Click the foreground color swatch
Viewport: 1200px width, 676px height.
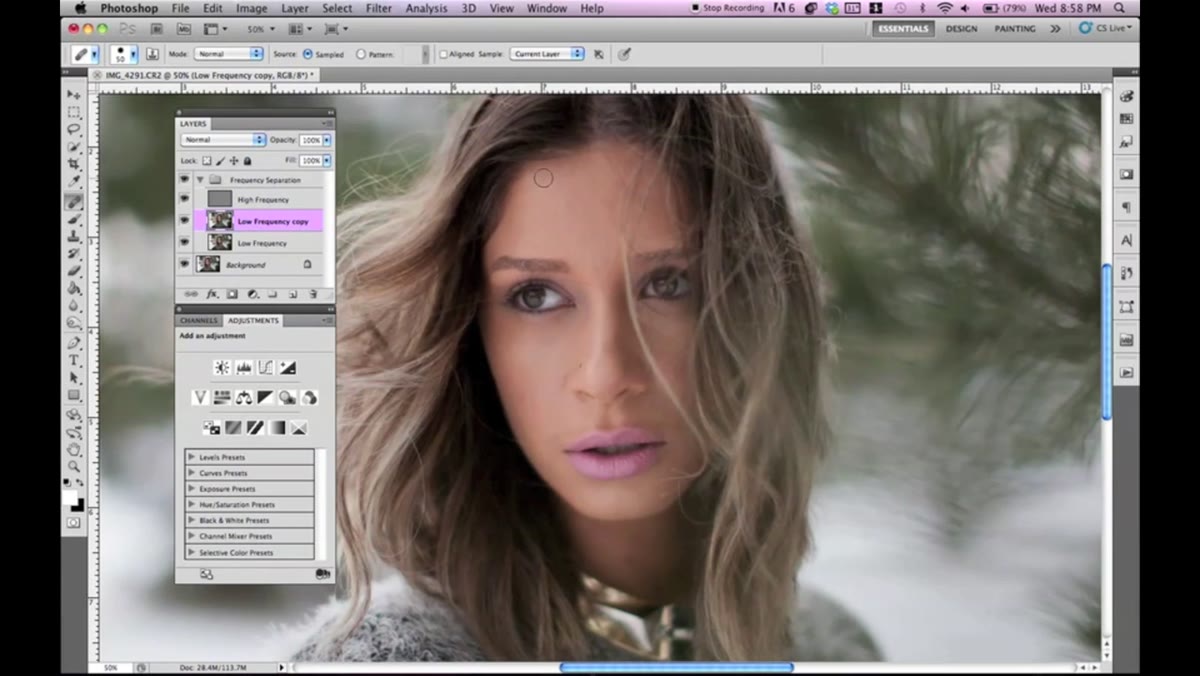[x=71, y=496]
